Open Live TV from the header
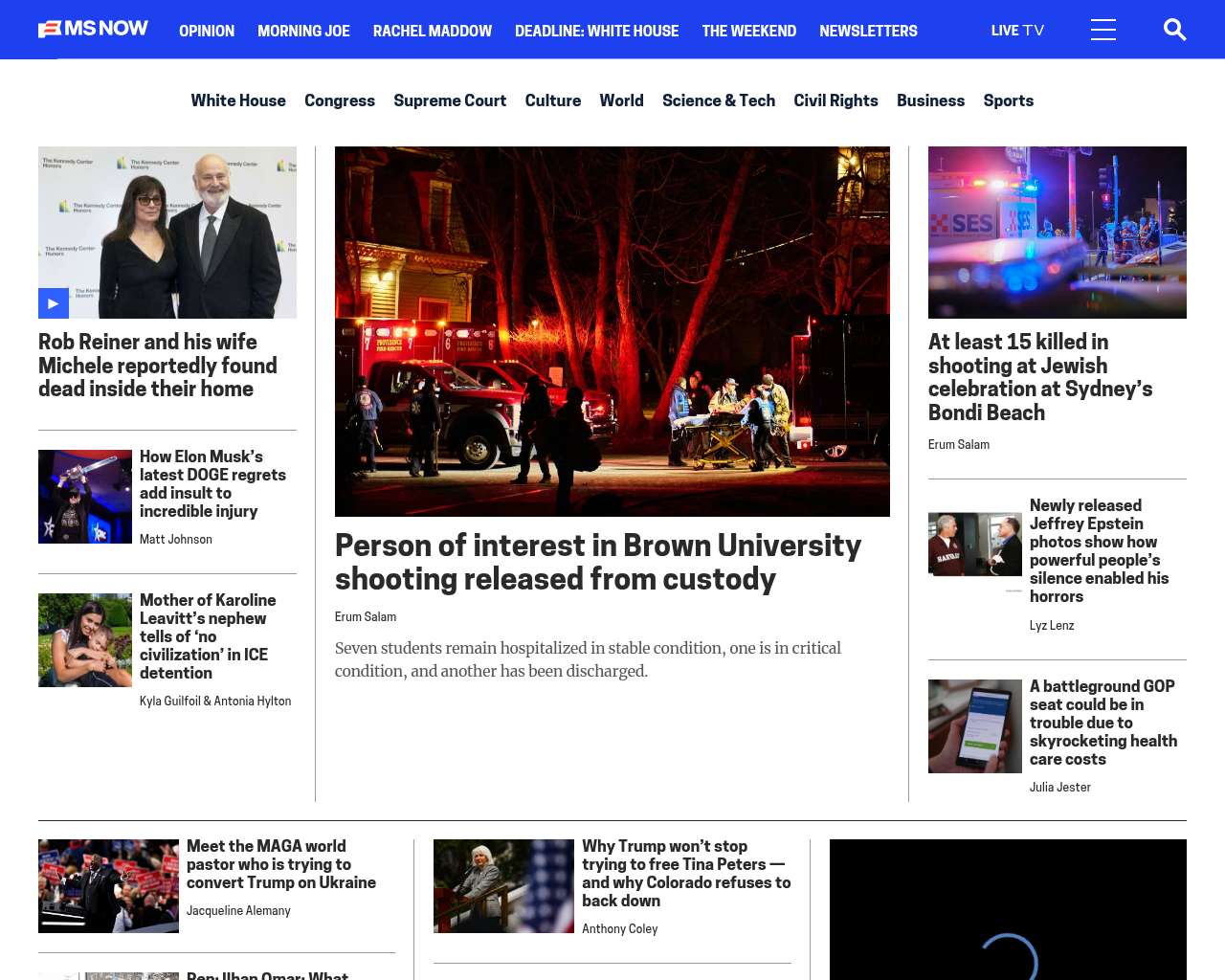 pos(1017,31)
